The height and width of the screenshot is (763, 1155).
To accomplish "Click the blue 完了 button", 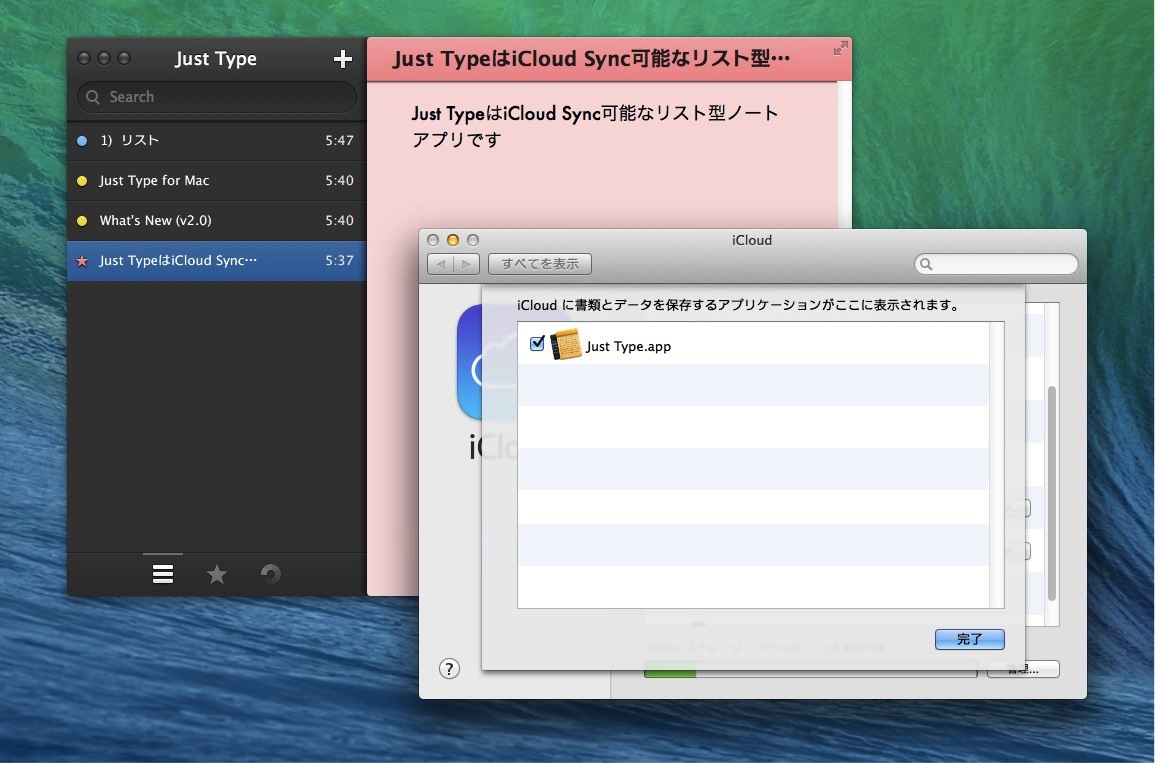I will click(x=969, y=639).
